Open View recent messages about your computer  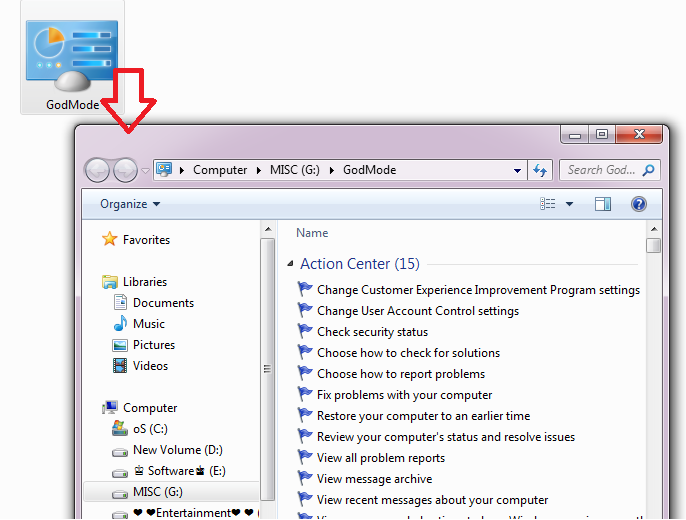(432, 500)
